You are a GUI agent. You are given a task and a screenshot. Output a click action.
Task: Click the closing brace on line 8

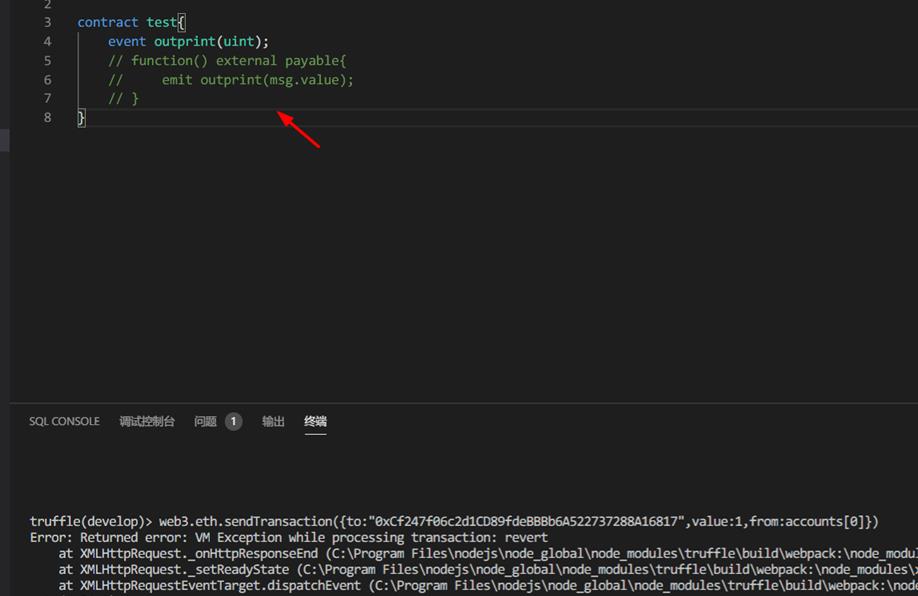[x=81, y=118]
